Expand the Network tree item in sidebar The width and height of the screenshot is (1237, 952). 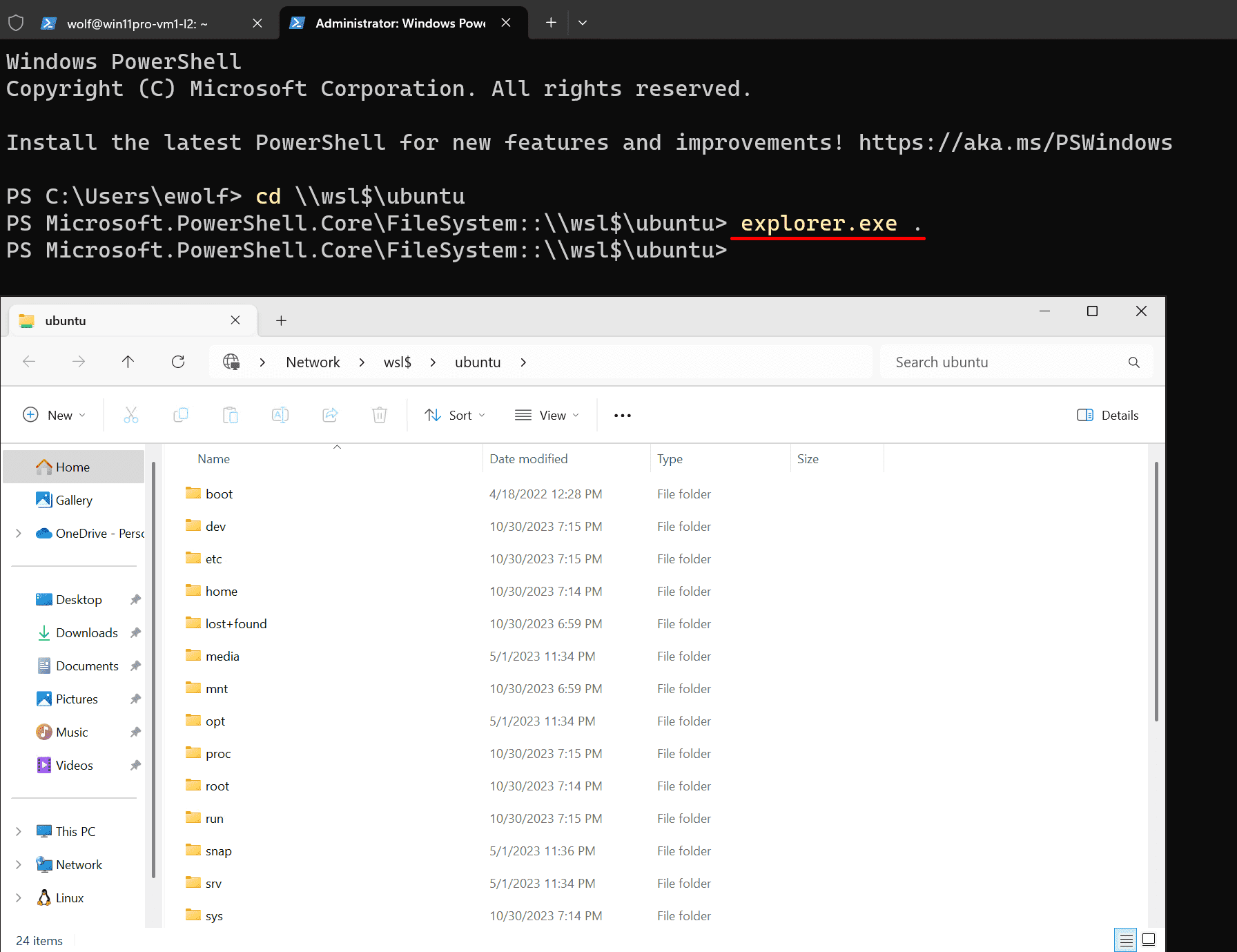tap(18, 864)
